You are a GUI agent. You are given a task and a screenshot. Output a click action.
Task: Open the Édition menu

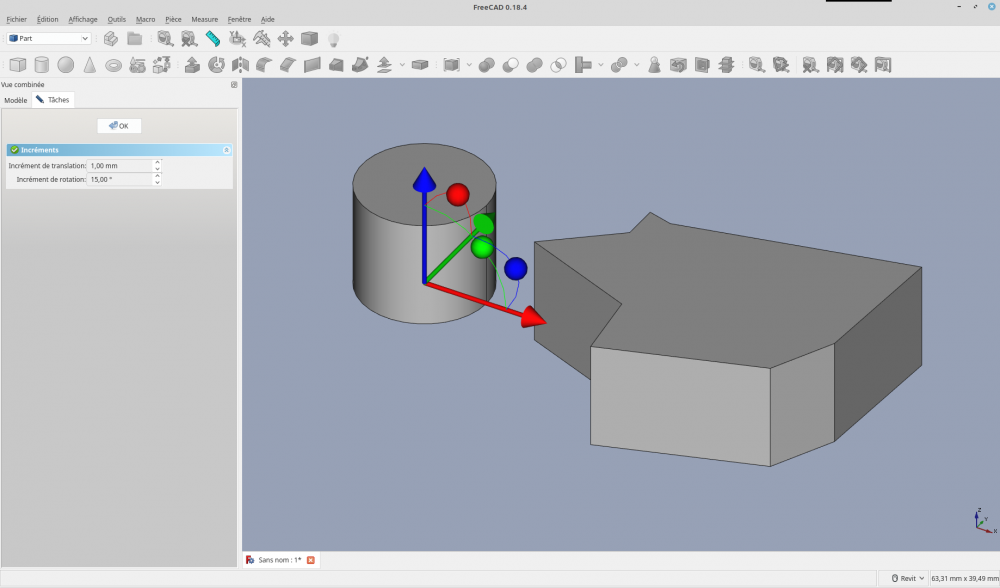(47, 19)
